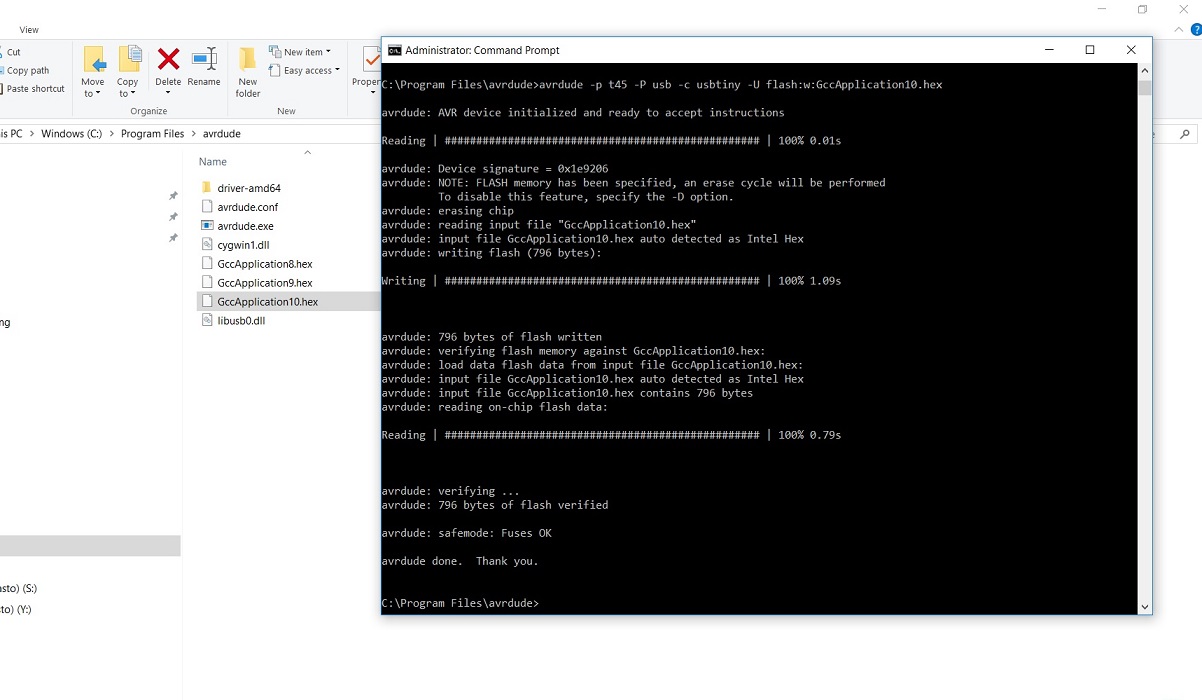This screenshot has height=700, width=1202.
Task: Open the Easy access dropdown
Action: 305,71
